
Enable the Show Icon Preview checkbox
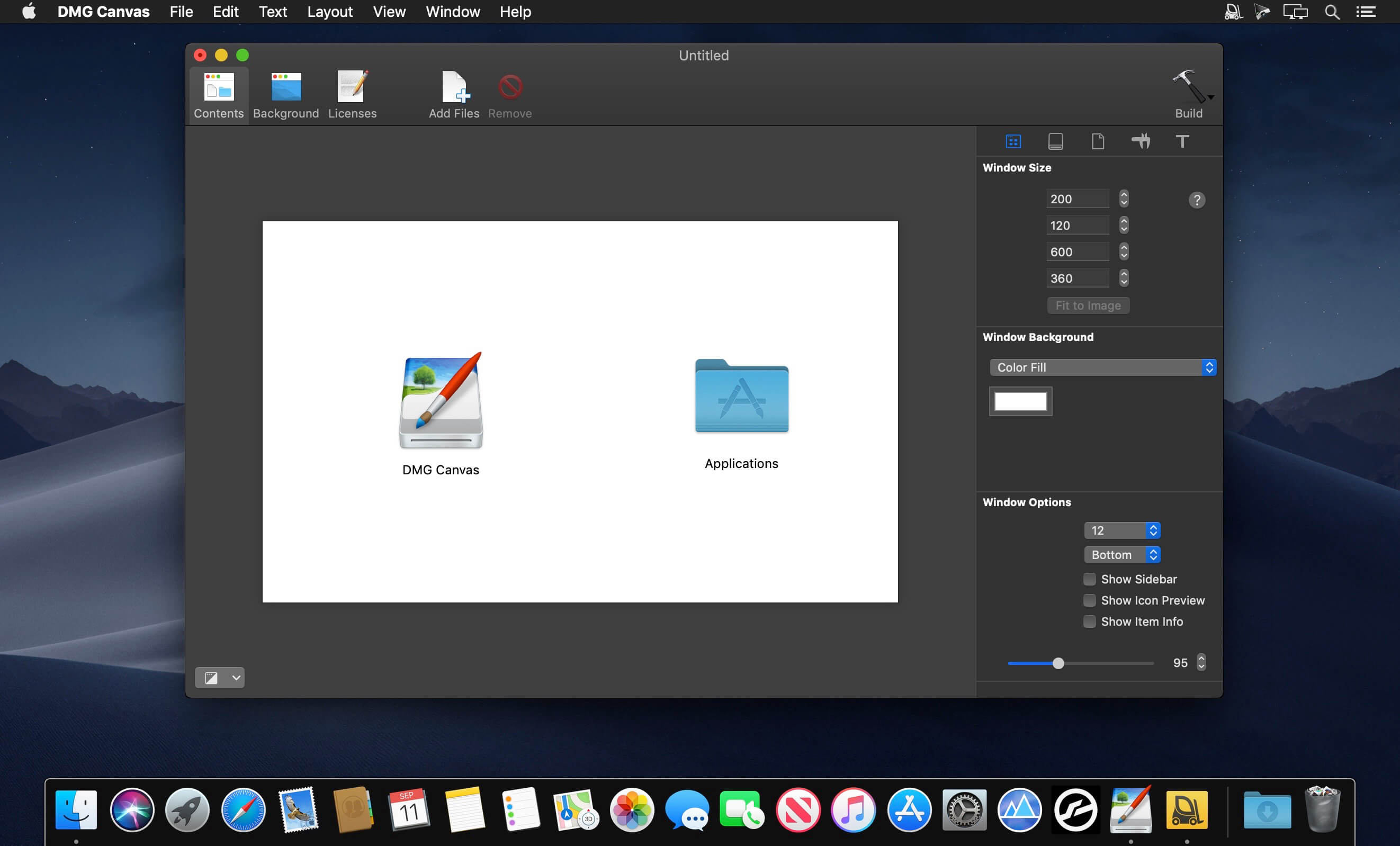[x=1089, y=600]
